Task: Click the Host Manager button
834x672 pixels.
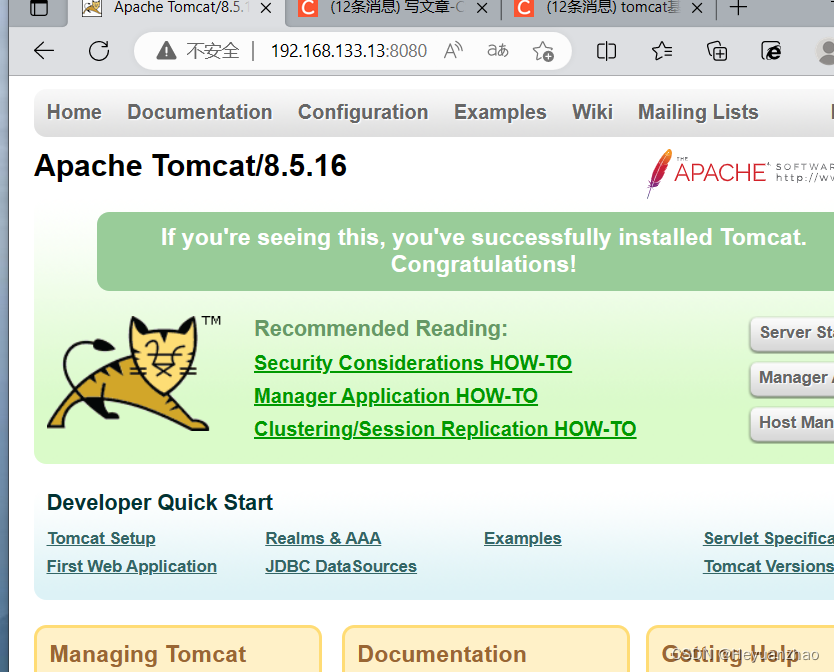Action: [792, 423]
